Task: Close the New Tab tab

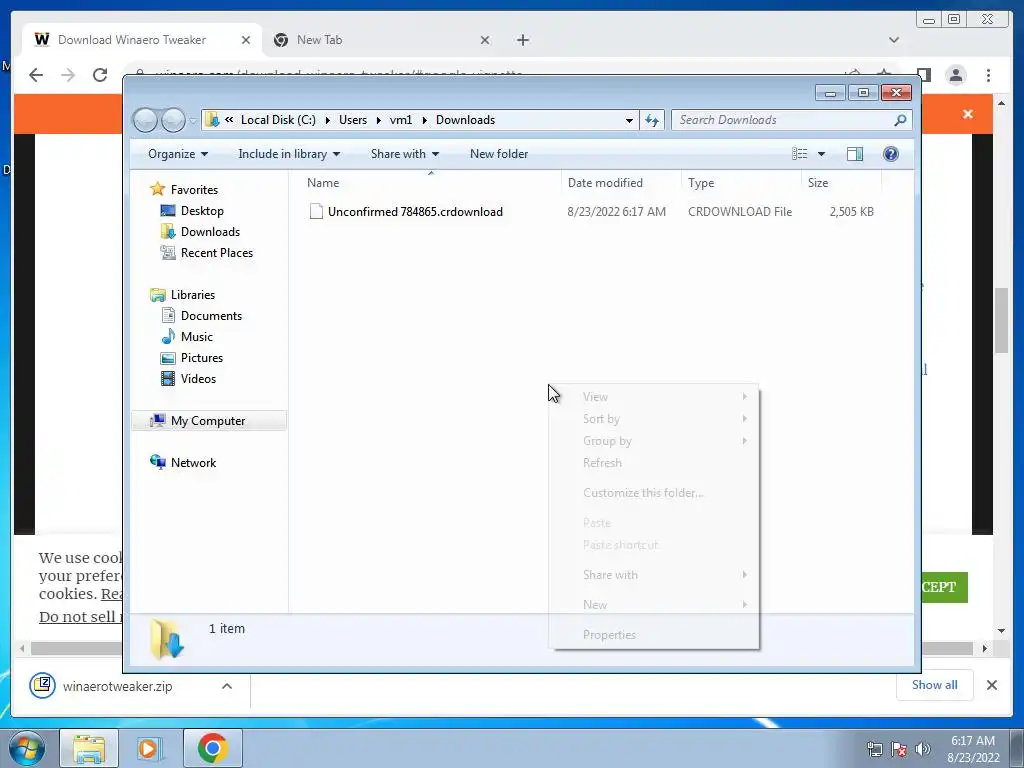Action: tap(485, 40)
